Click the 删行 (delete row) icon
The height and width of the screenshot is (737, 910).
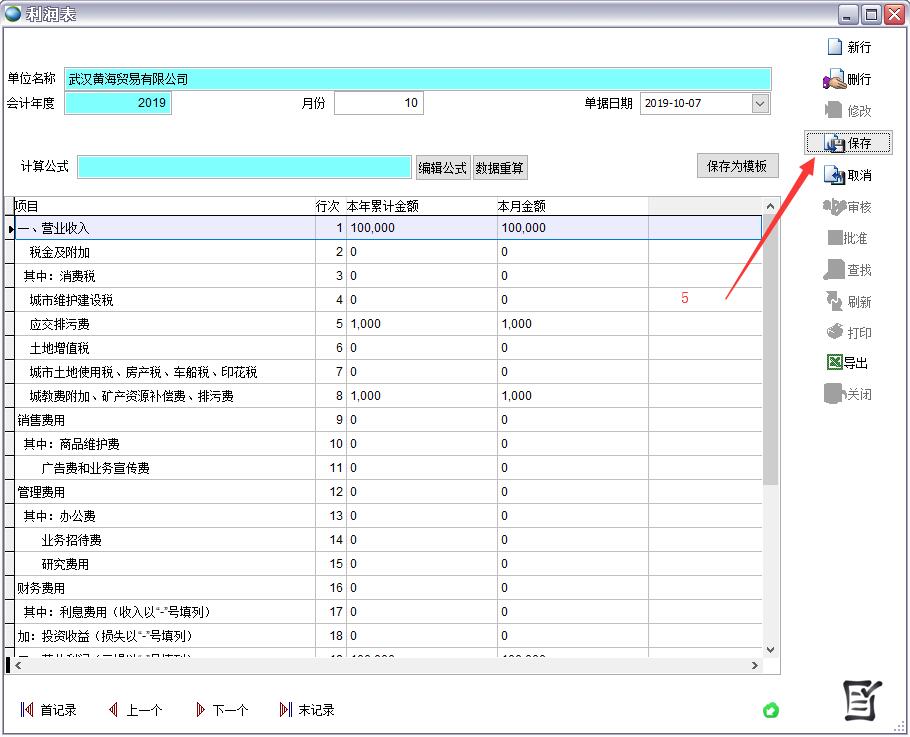click(834, 79)
